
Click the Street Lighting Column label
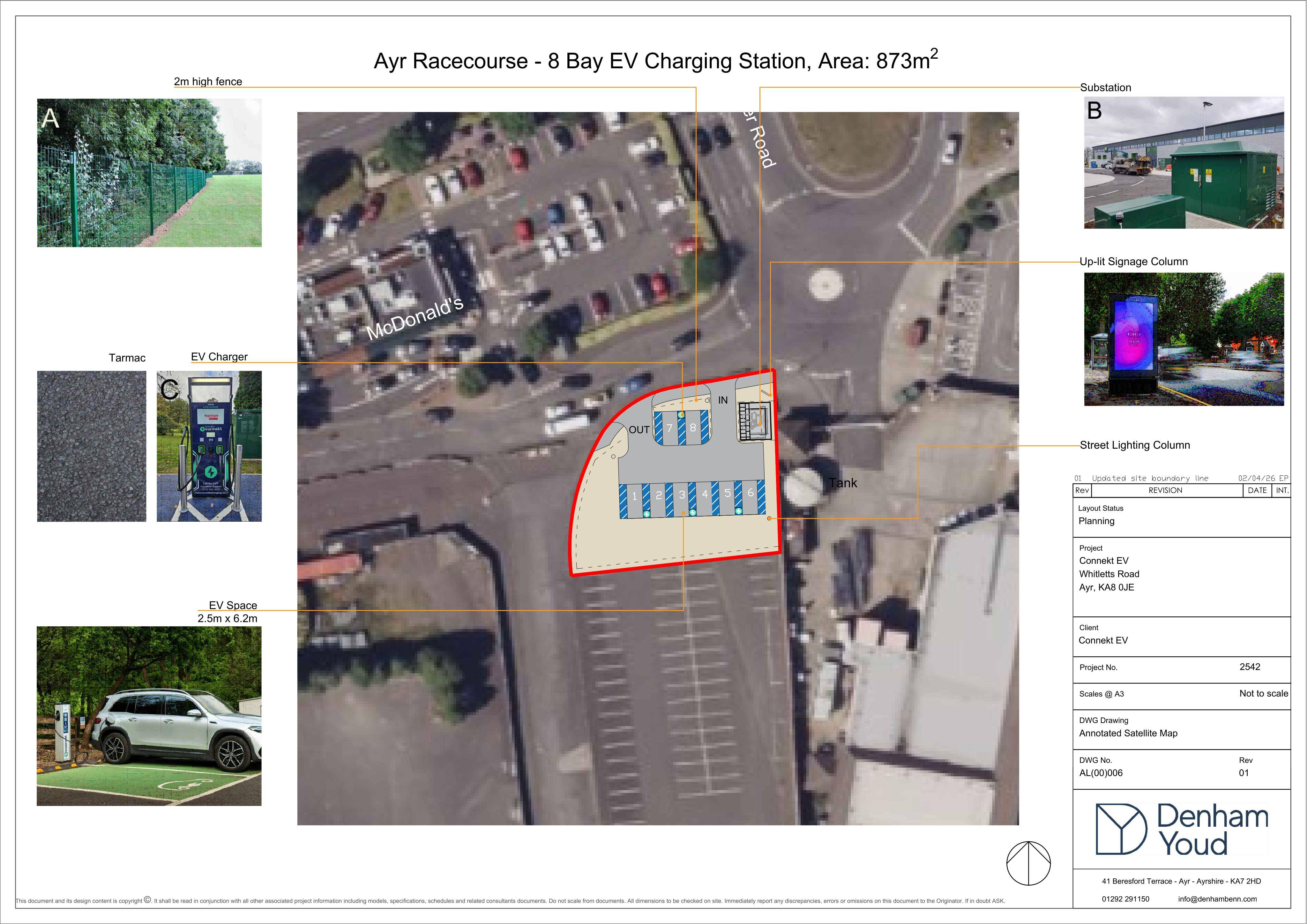[x=1134, y=445]
